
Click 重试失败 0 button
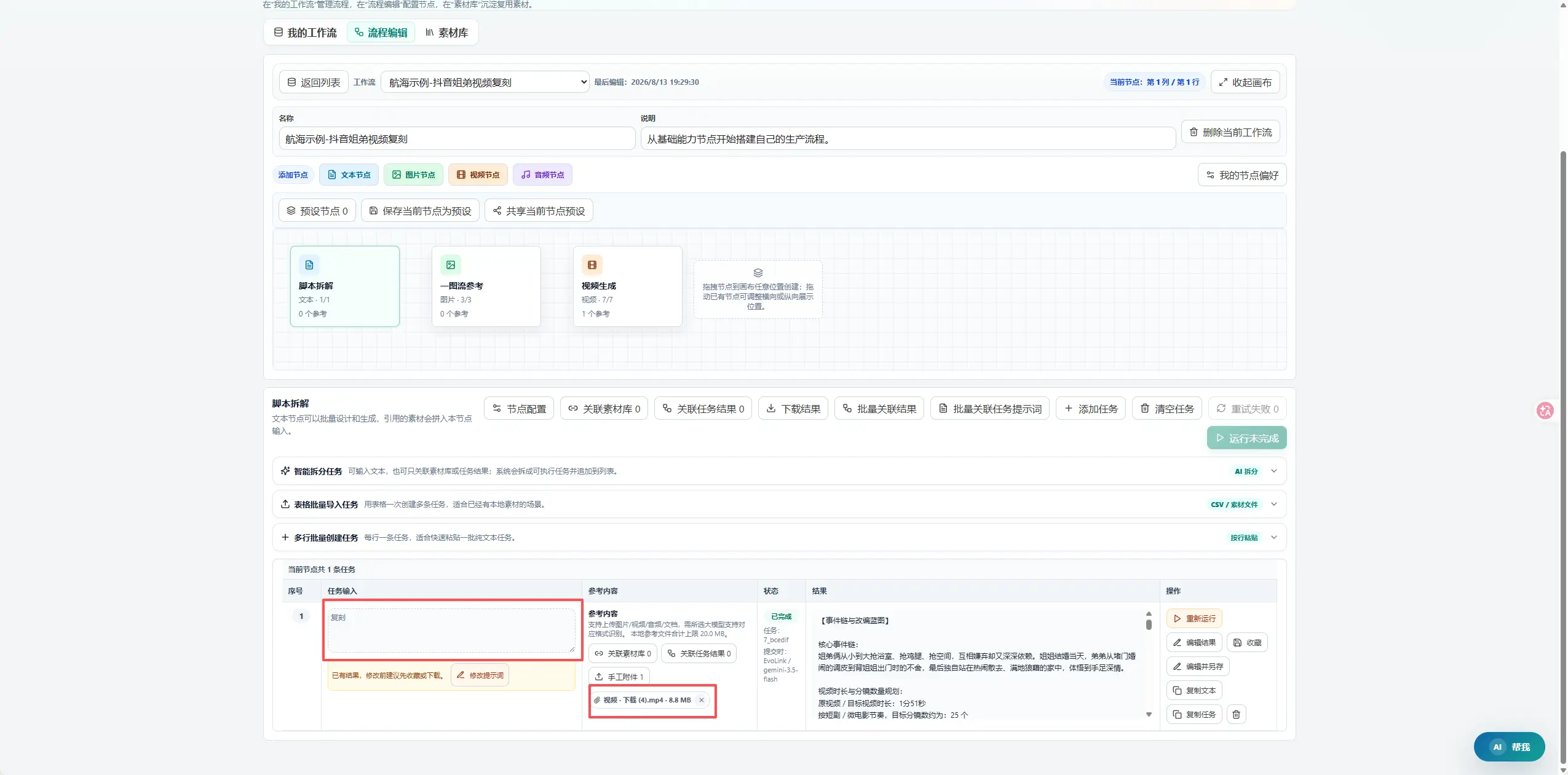(x=1248, y=409)
